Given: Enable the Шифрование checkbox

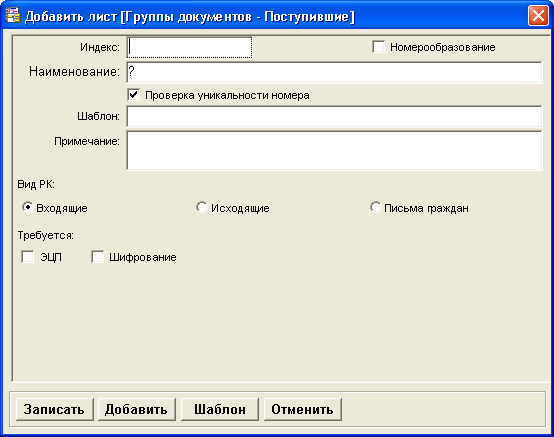Looking at the screenshot, I should click(97, 257).
